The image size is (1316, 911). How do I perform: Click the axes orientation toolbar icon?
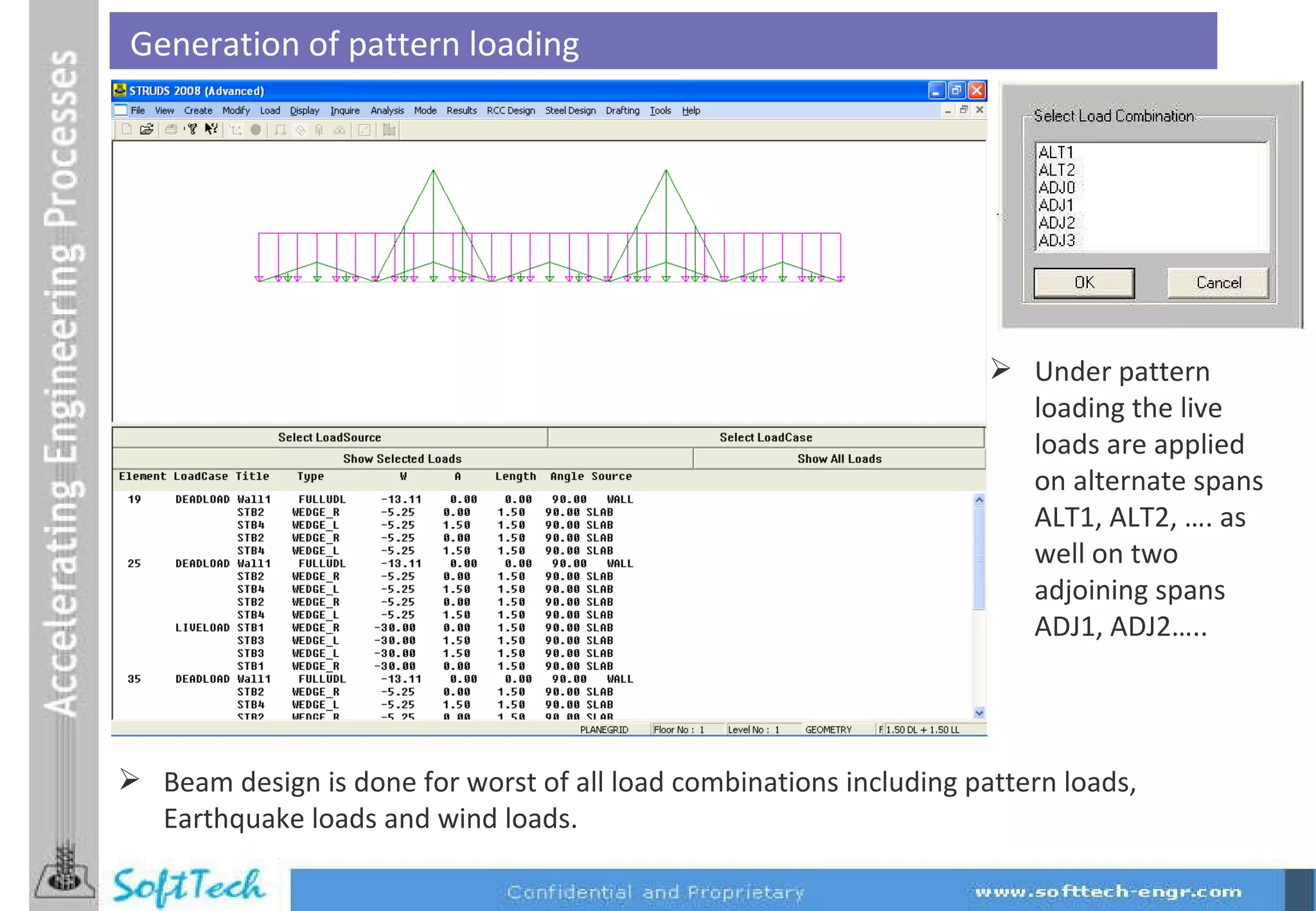click(236, 130)
